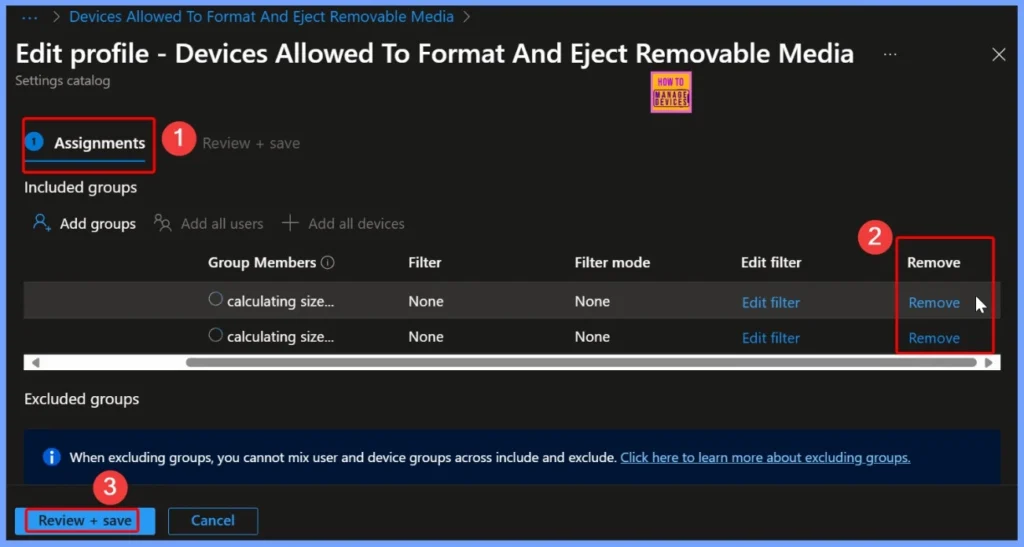The width and height of the screenshot is (1024, 547).
Task: Click the HTMD How To Manage Devices logo
Action: [x=671, y=92]
